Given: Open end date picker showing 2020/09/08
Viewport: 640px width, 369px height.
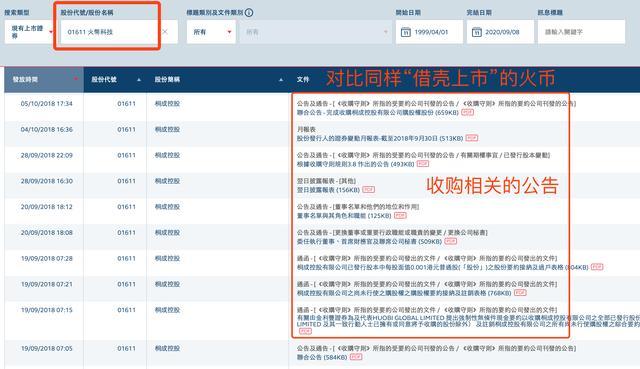Looking at the screenshot, I should tap(500, 32).
